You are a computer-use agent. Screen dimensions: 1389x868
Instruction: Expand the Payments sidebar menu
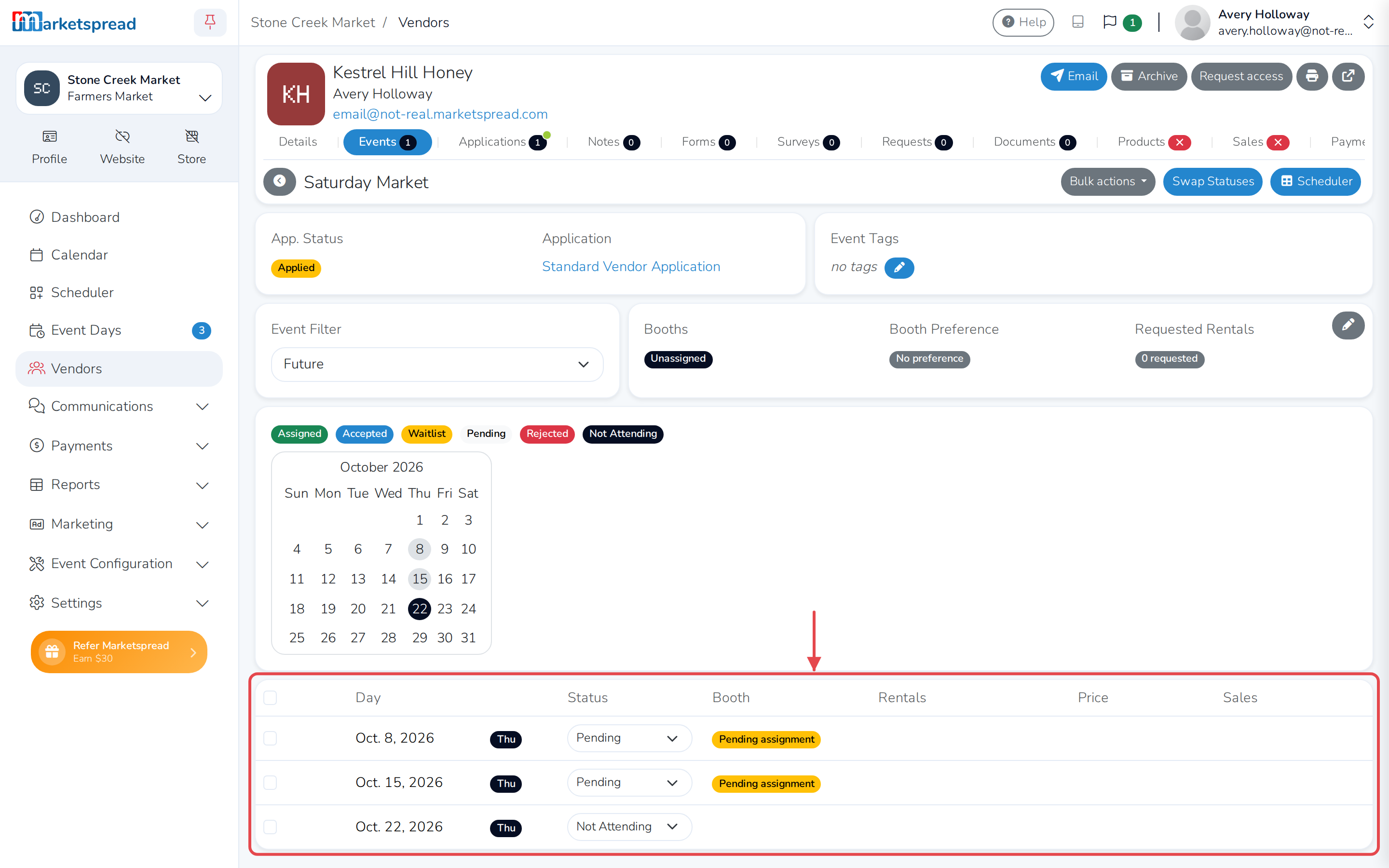pos(119,446)
